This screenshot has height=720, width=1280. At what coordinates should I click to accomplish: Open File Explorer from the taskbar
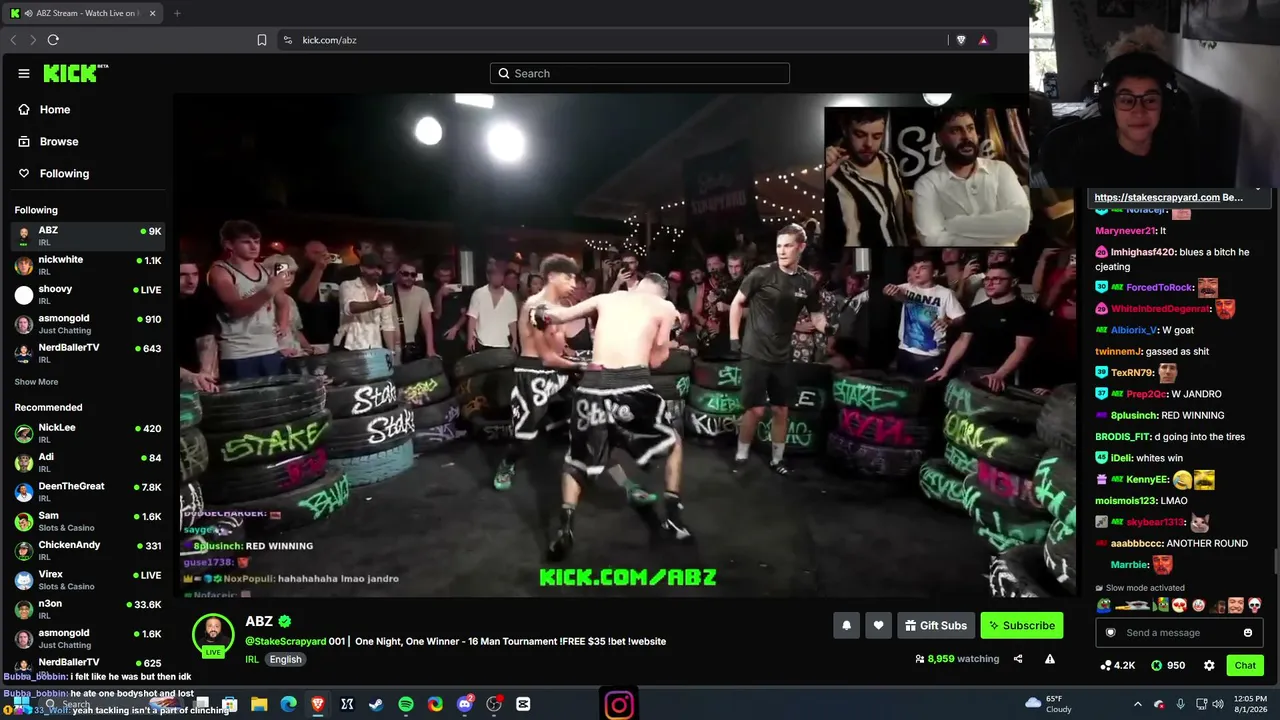tap(259, 705)
